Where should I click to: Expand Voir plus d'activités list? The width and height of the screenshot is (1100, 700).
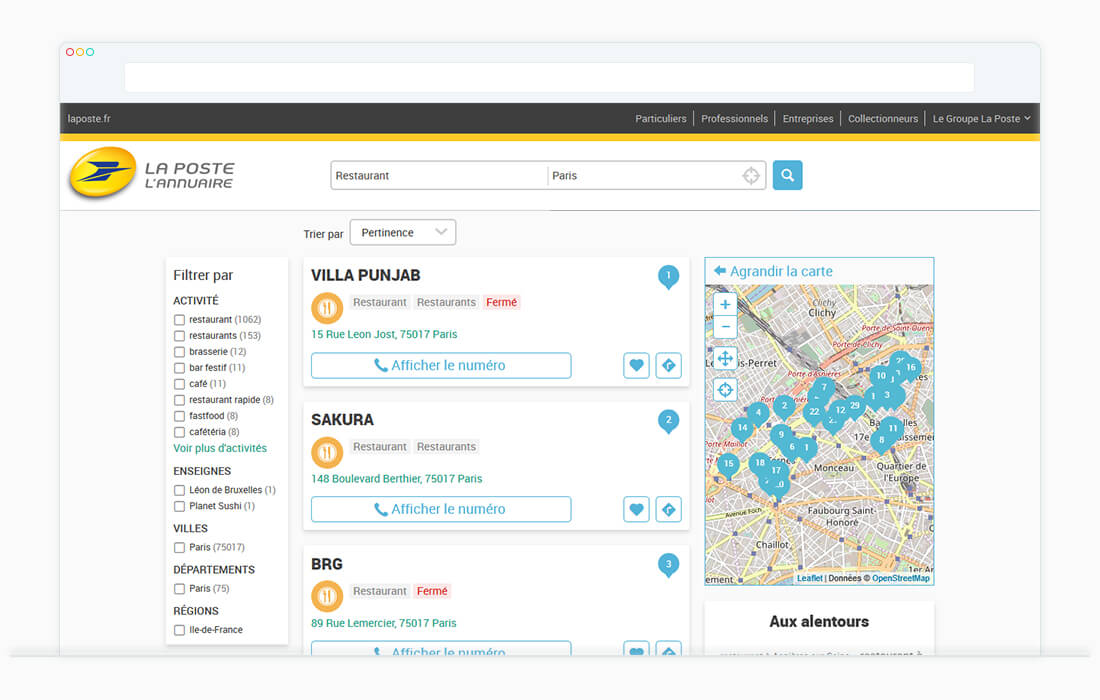(x=220, y=449)
